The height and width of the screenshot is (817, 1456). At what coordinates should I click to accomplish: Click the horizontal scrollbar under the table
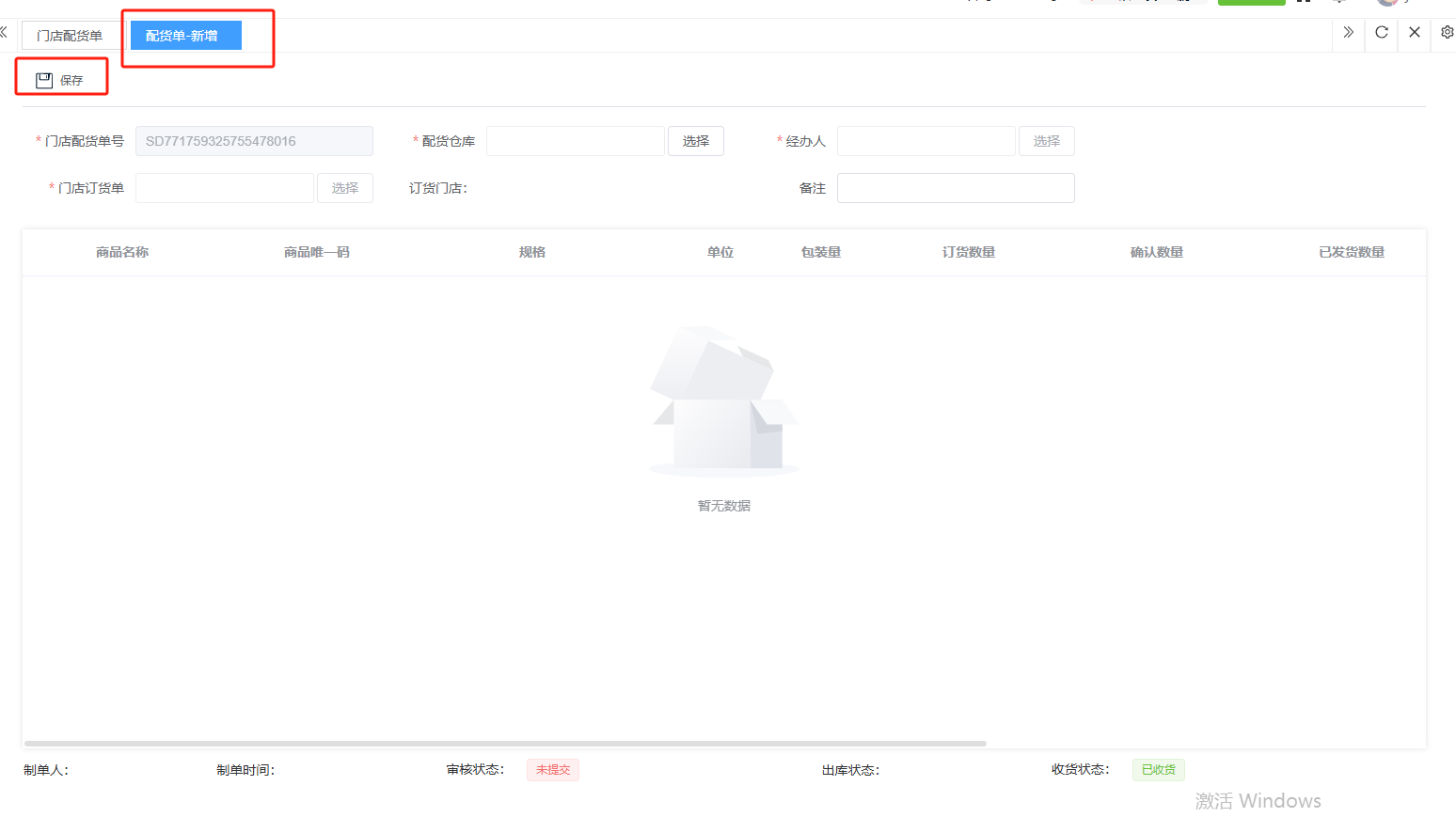[505, 744]
